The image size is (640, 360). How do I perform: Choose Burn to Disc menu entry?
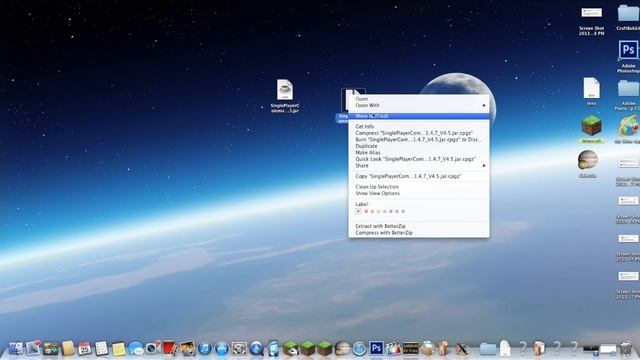click(419, 140)
